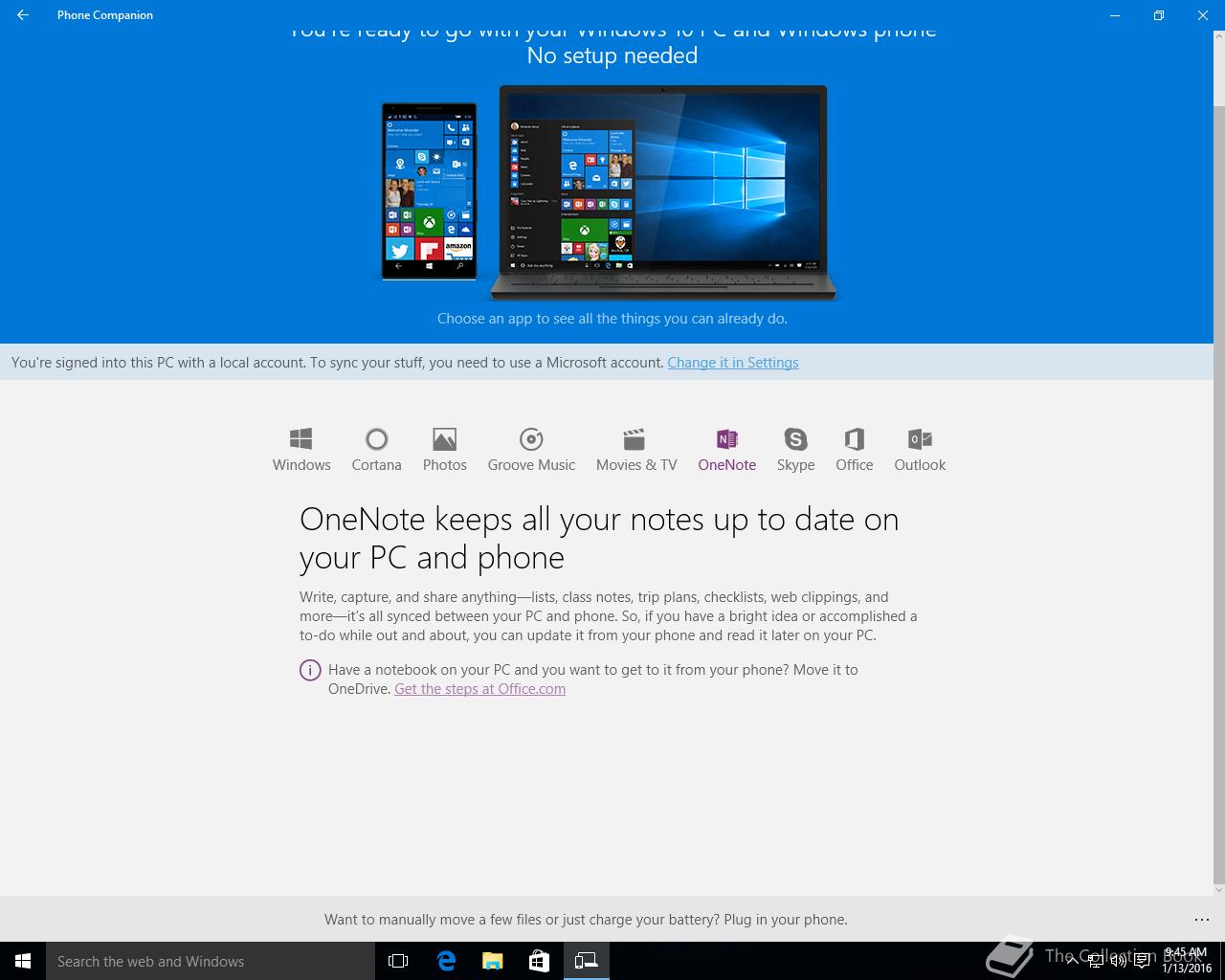The width and height of the screenshot is (1225, 980).
Task: Click 'Choose an app to see' text
Action: pos(612,319)
